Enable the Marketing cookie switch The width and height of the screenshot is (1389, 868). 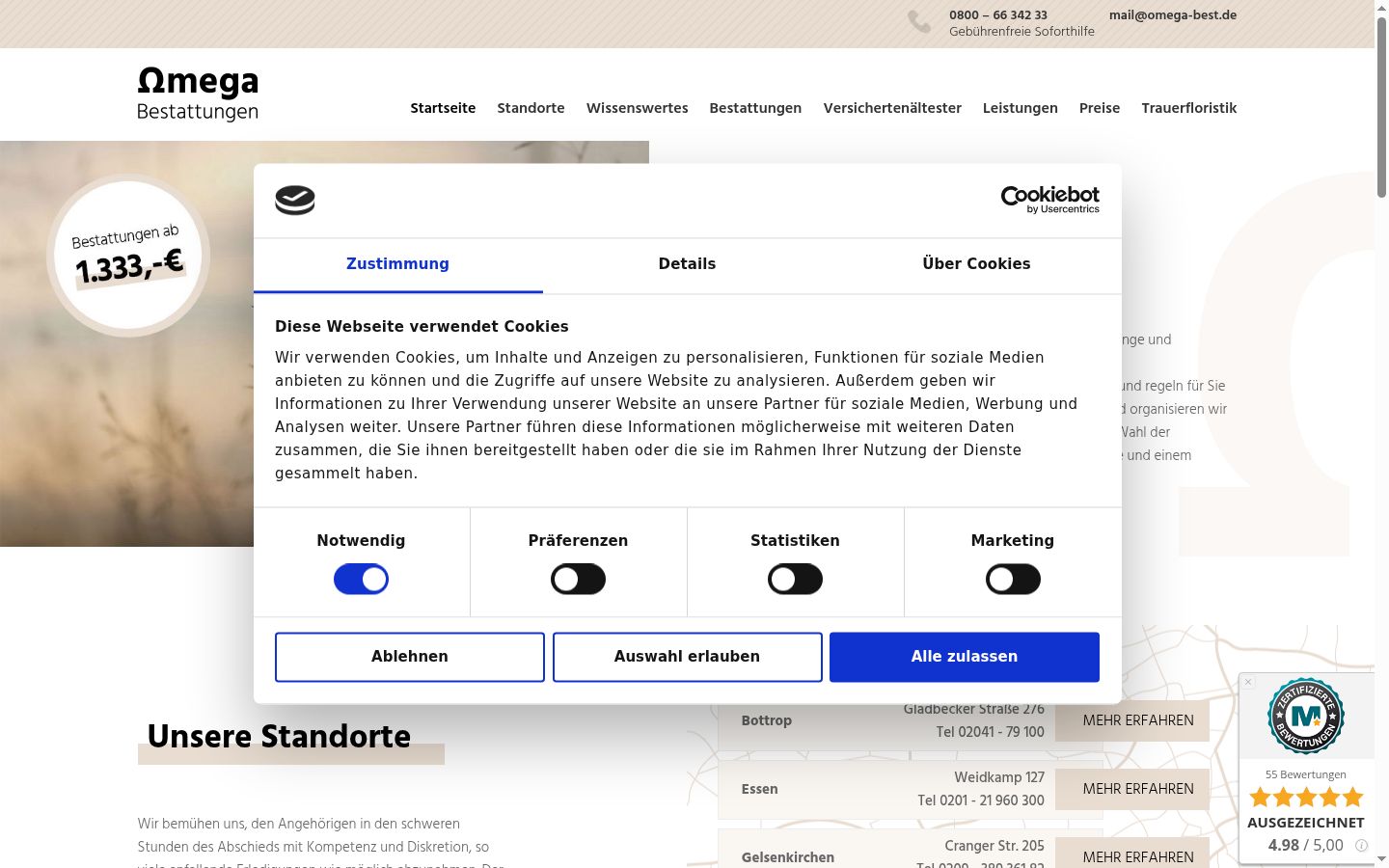coord(1013,580)
